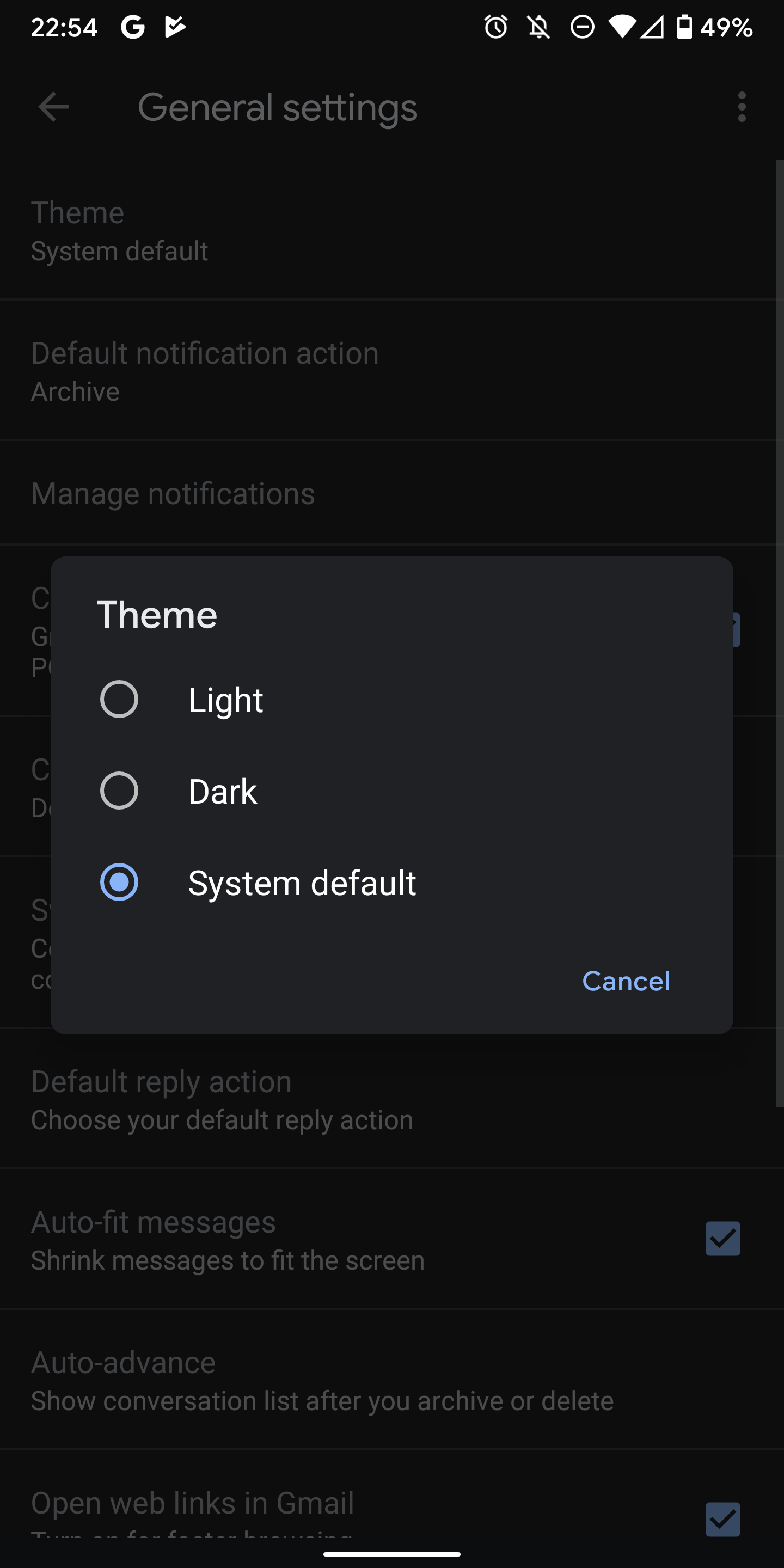Tap the battery icon showing 49%
Screen dimensions: 784x1568
[685, 27]
